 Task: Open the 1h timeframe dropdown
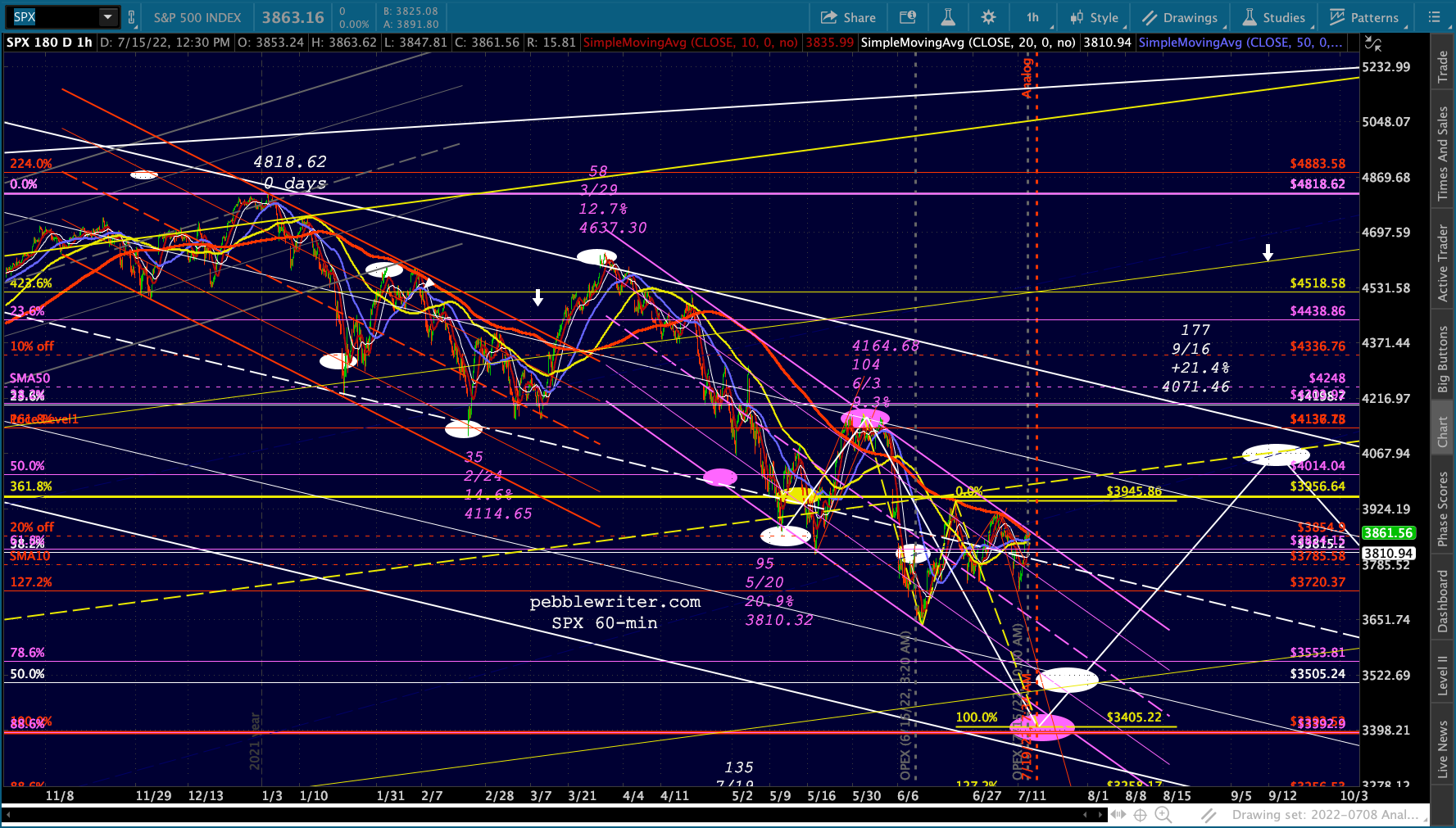1032,17
